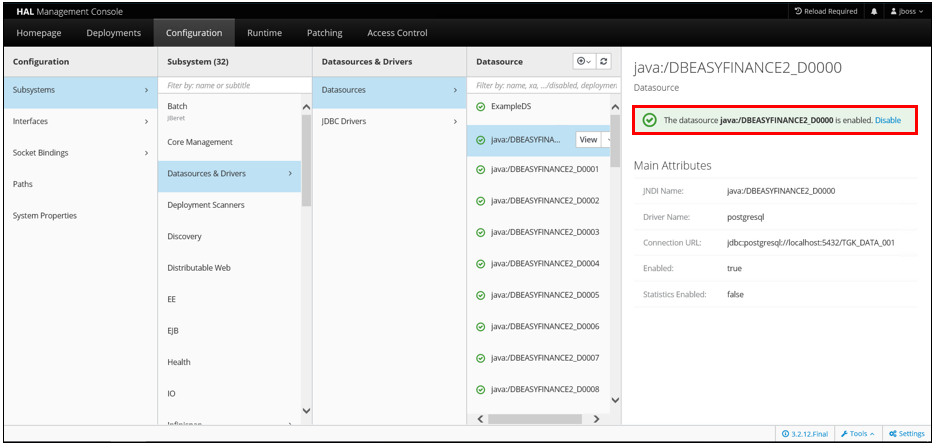Click the status icon of DBEASYFINANCE2_D0006
Screen dimensions: 933x445
point(481,327)
